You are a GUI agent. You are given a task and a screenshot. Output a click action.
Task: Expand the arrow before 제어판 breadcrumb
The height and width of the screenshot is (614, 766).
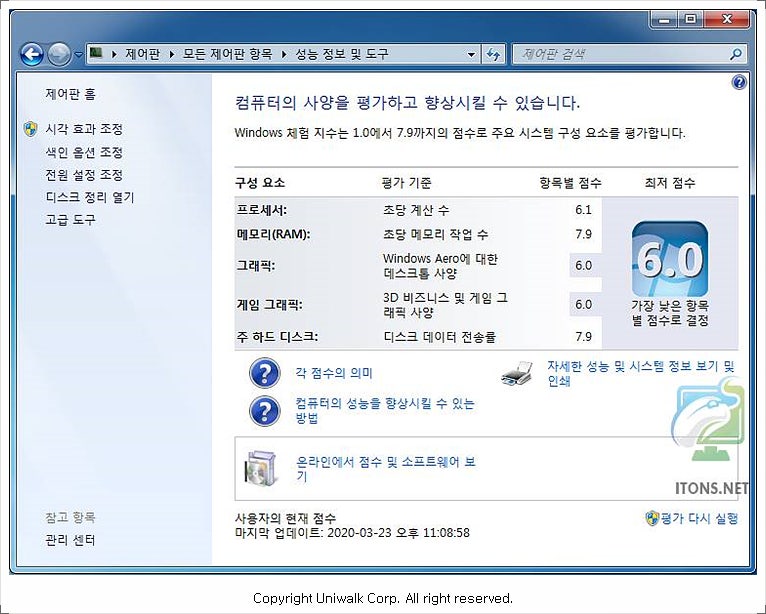click(x=114, y=54)
